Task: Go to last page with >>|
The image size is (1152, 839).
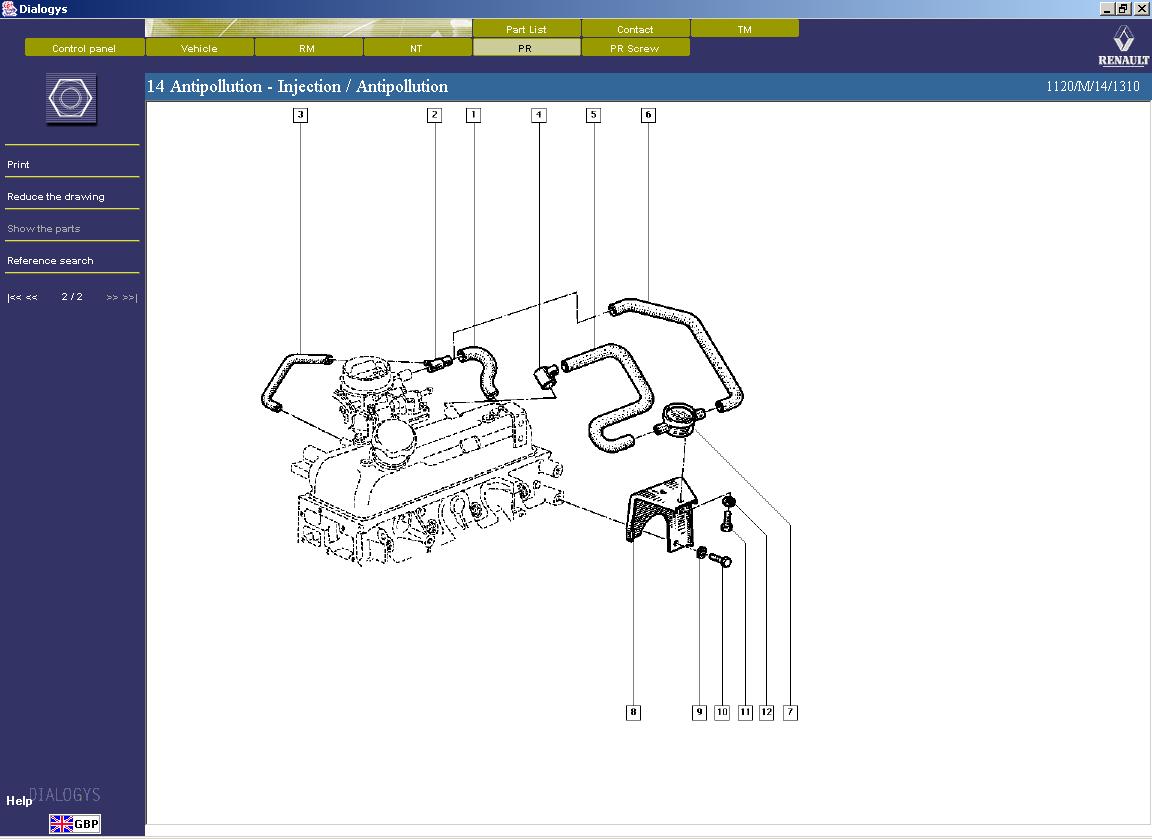Action: tap(130, 298)
